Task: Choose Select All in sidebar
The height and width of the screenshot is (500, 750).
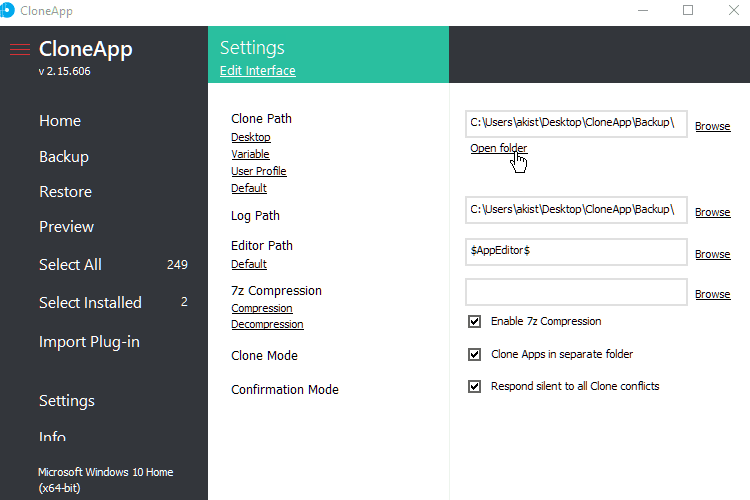Action: 70,265
